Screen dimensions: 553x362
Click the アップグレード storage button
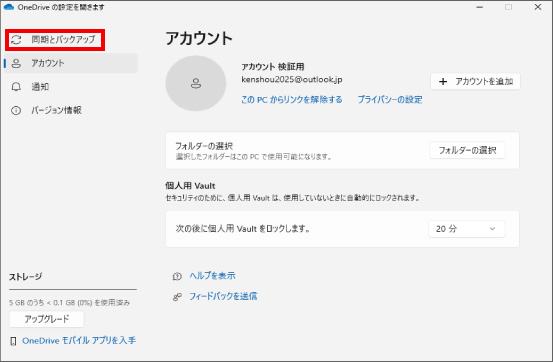pyautogui.click(x=47, y=319)
